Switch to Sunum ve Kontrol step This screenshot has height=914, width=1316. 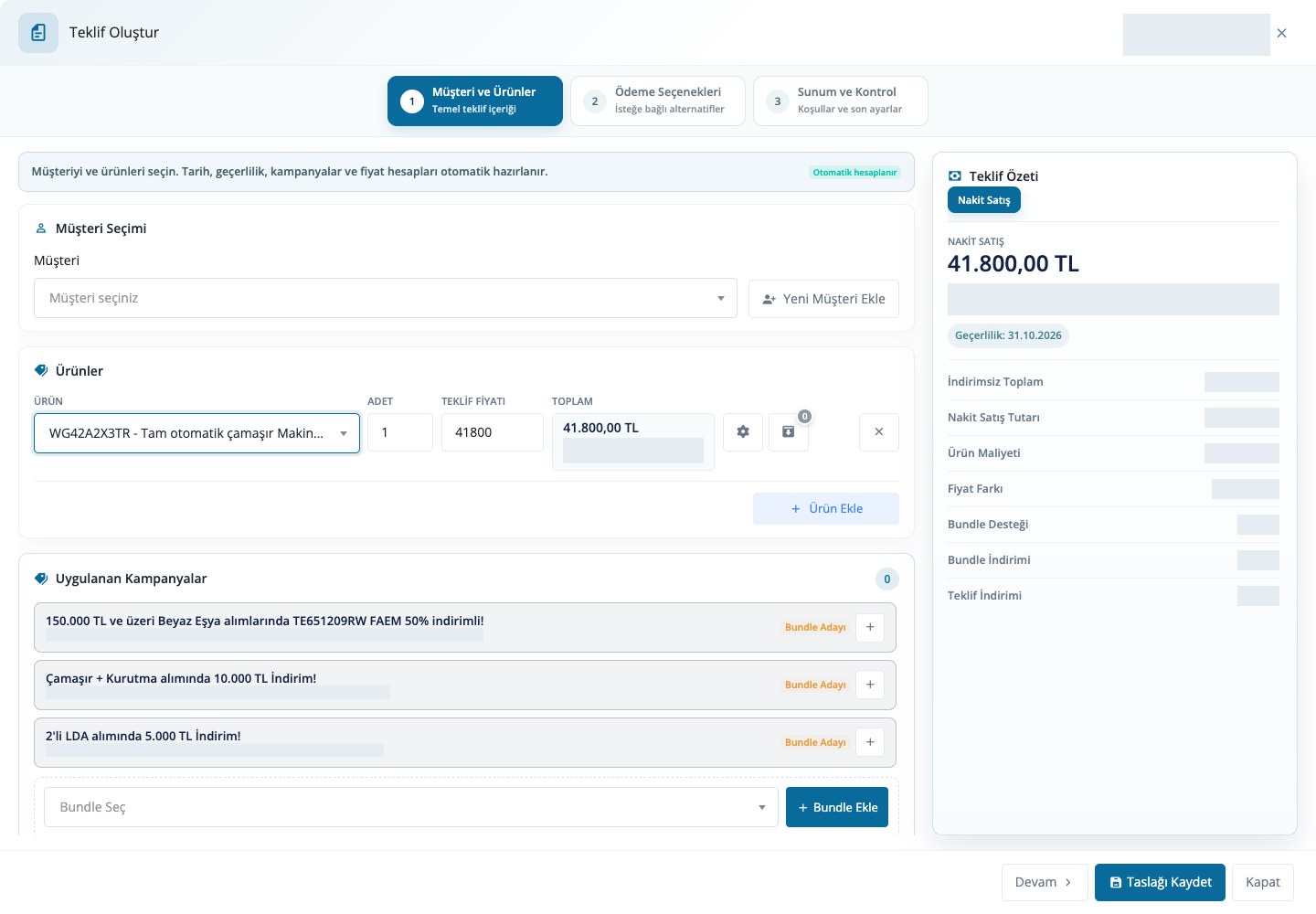[841, 101]
